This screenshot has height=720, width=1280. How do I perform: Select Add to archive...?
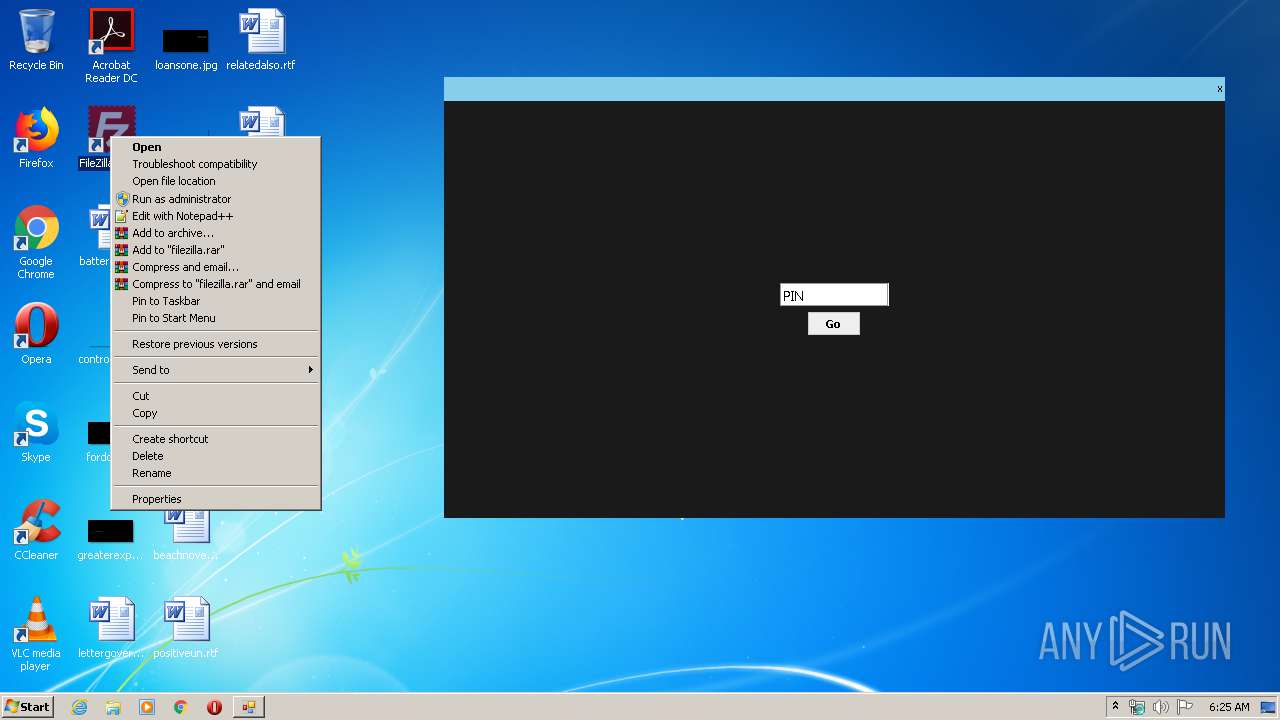pyautogui.click(x=216, y=233)
